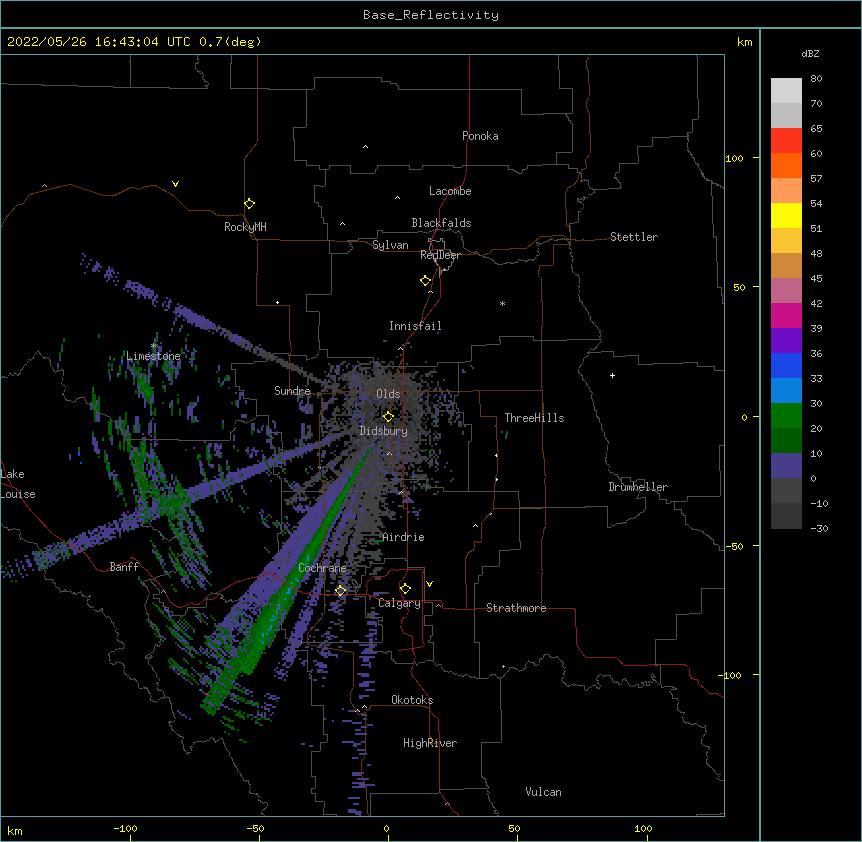Click the Sundre label
This screenshot has width=862, height=842.
coord(292,391)
